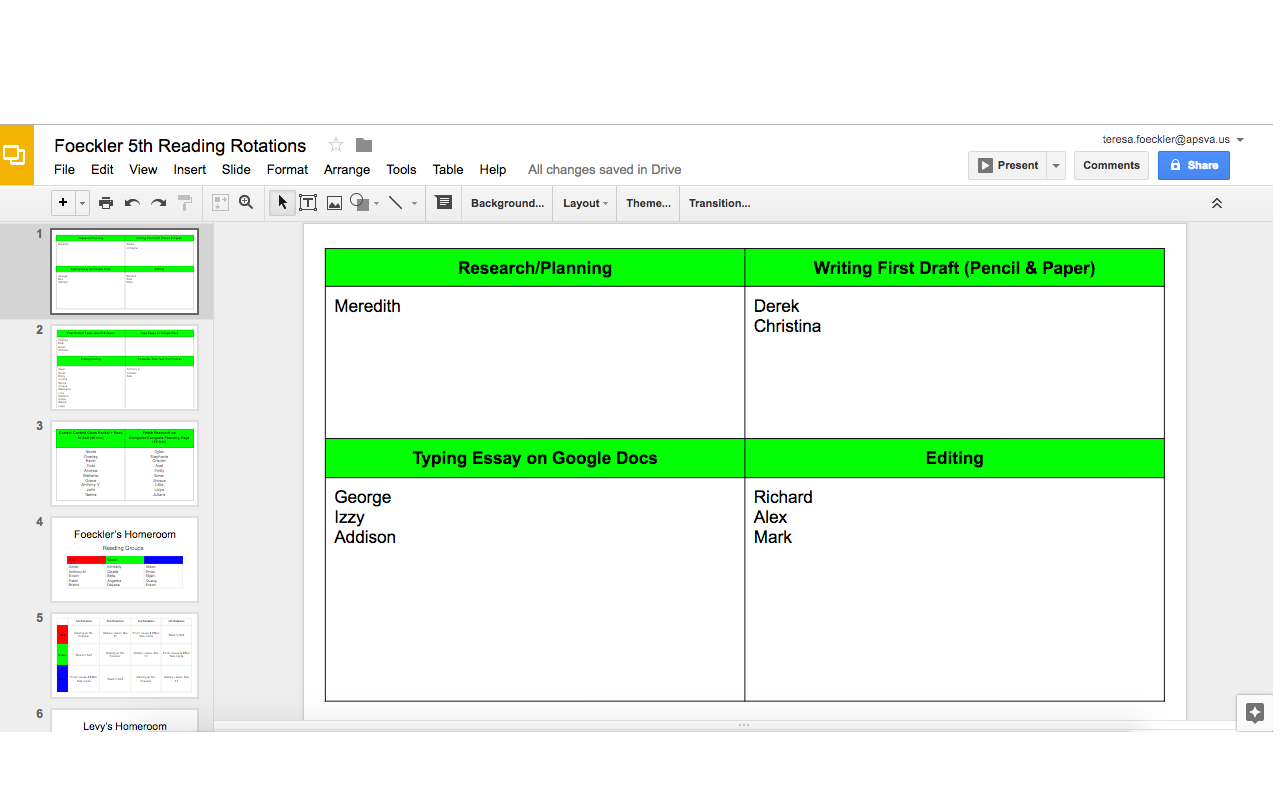Viewport: 1280px width, 800px height.
Task: Click the redo arrow icon
Action: (x=158, y=203)
